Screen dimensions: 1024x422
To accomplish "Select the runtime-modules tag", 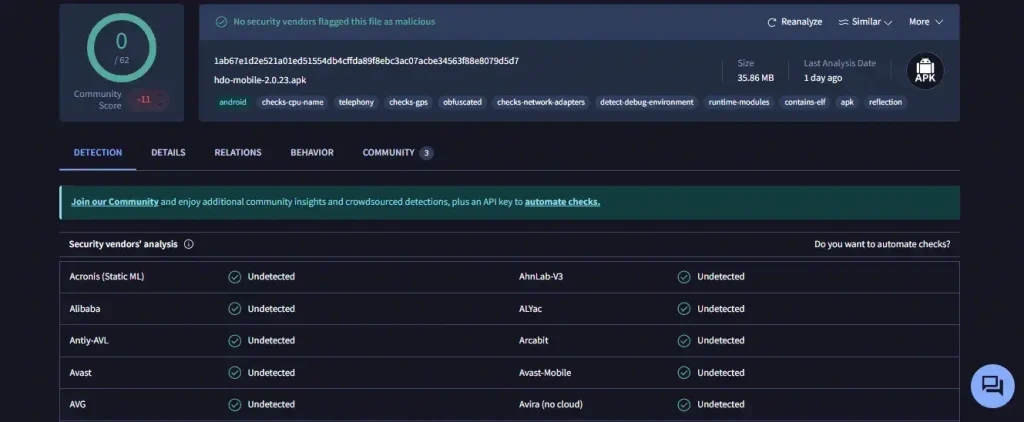I will pyautogui.click(x=739, y=103).
